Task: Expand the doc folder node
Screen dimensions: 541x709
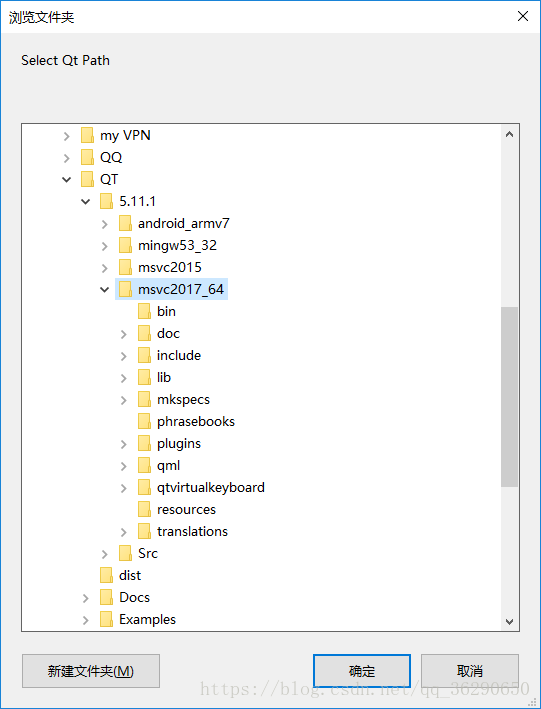Action: coord(124,334)
